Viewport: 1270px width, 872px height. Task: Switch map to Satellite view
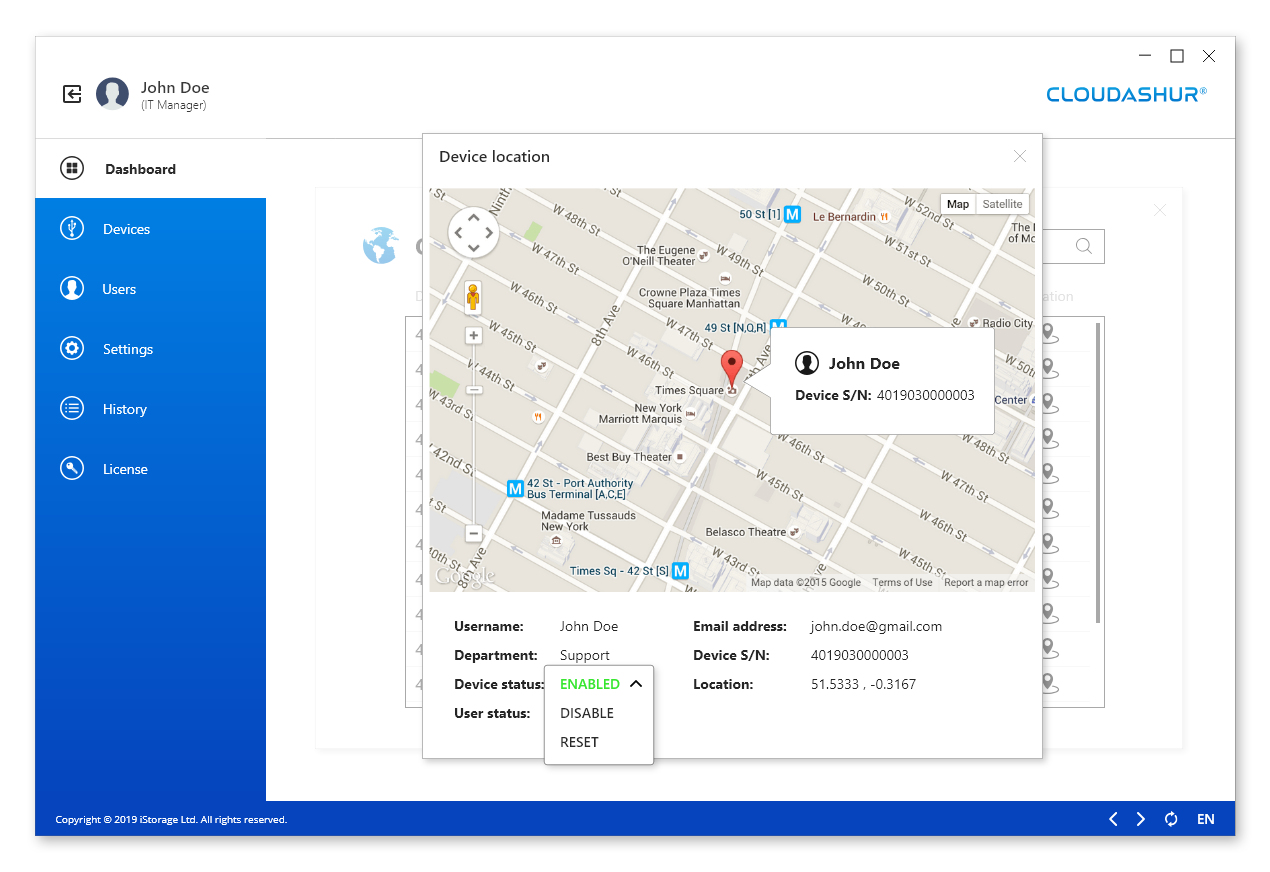[1002, 204]
